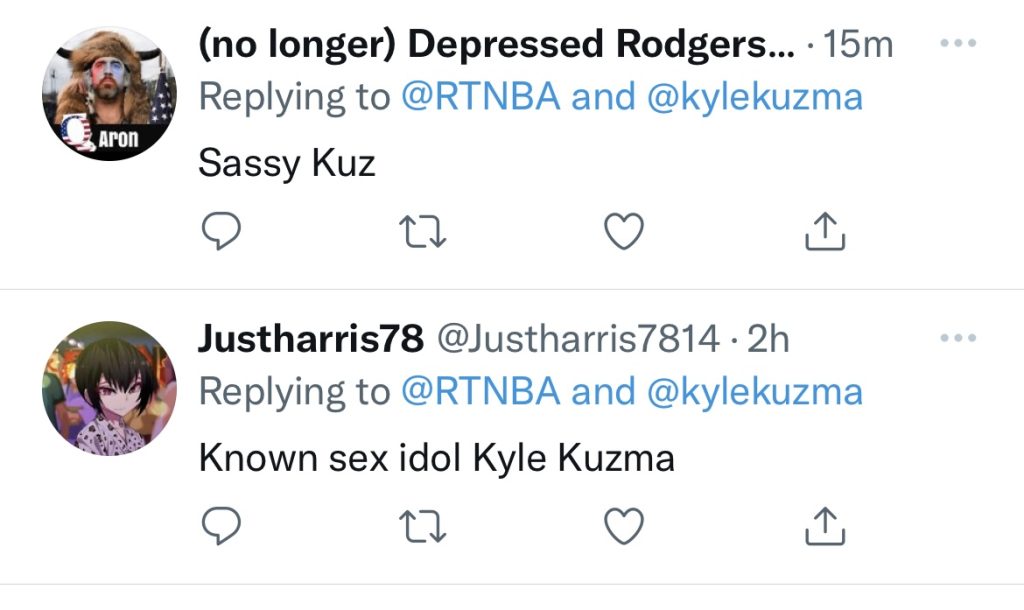Open @kylekuzma mention in first reply
The image size is (1024, 610).
pyautogui.click(x=755, y=98)
